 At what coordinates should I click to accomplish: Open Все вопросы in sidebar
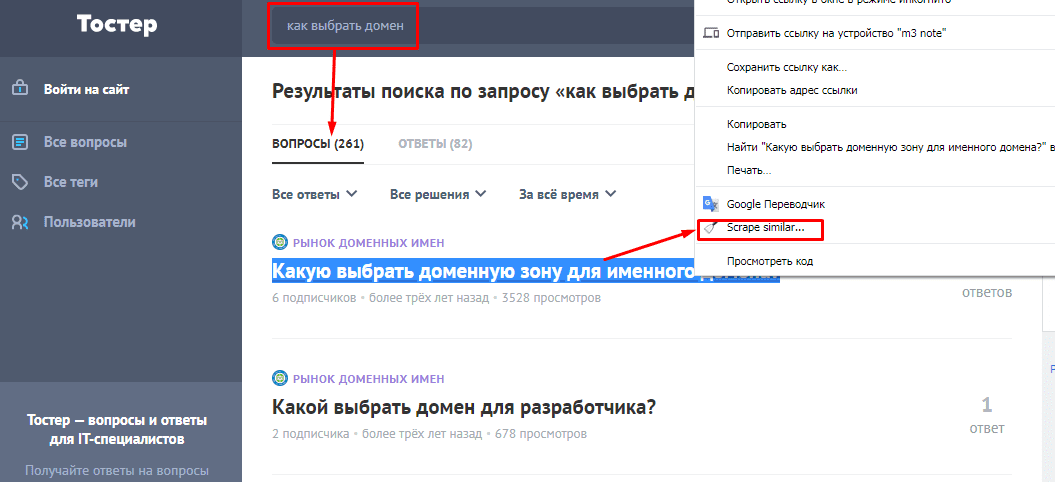point(85,143)
